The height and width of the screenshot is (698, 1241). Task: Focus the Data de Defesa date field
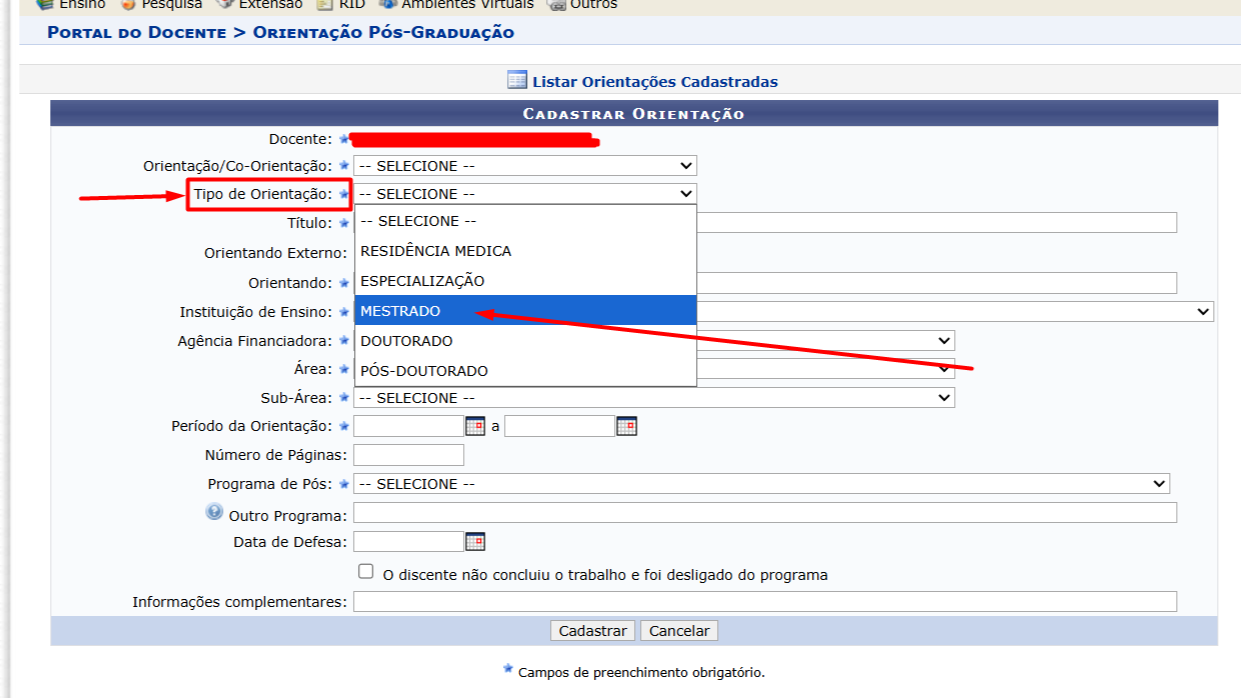tap(409, 542)
